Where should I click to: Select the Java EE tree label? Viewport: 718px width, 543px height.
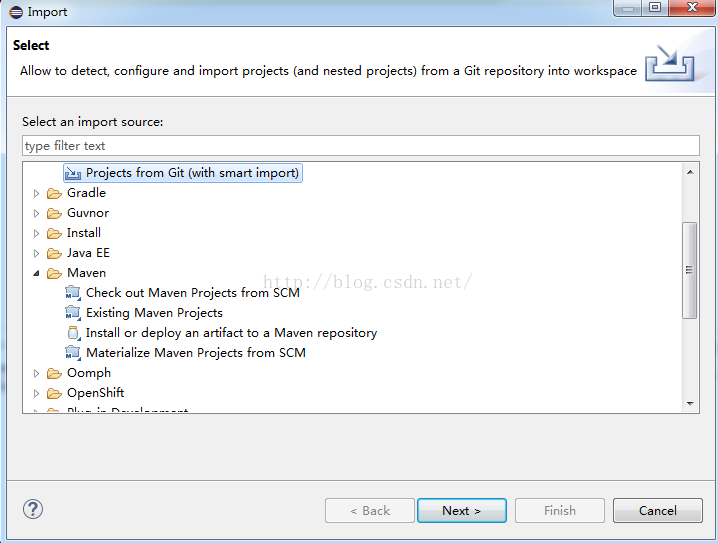pos(88,253)
